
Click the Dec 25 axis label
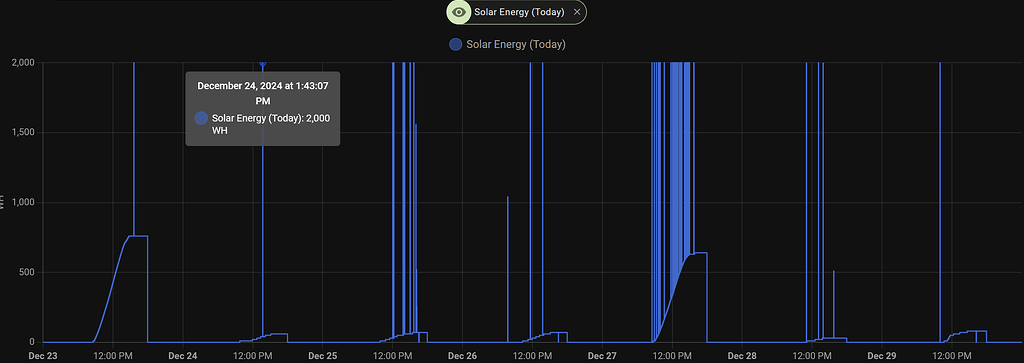pos(323,356)
